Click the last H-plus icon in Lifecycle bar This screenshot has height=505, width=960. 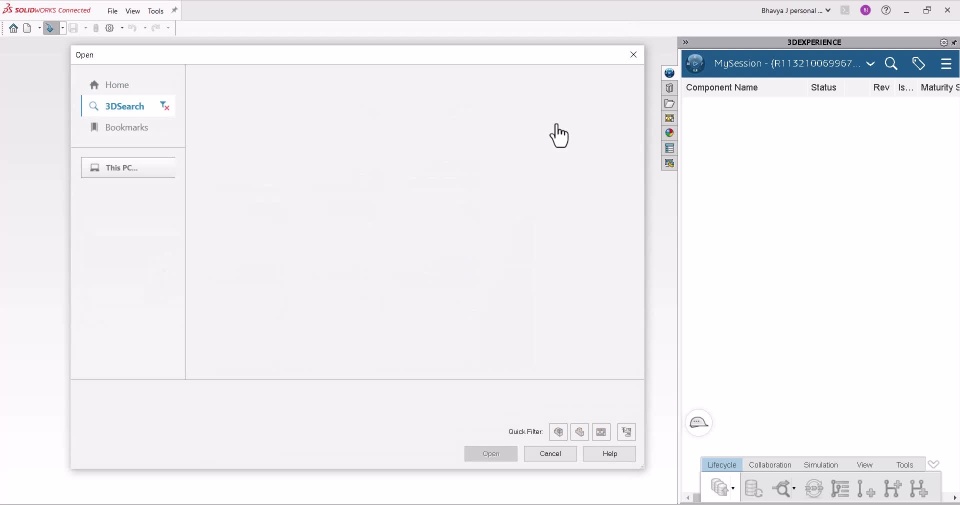pos(918,488)
